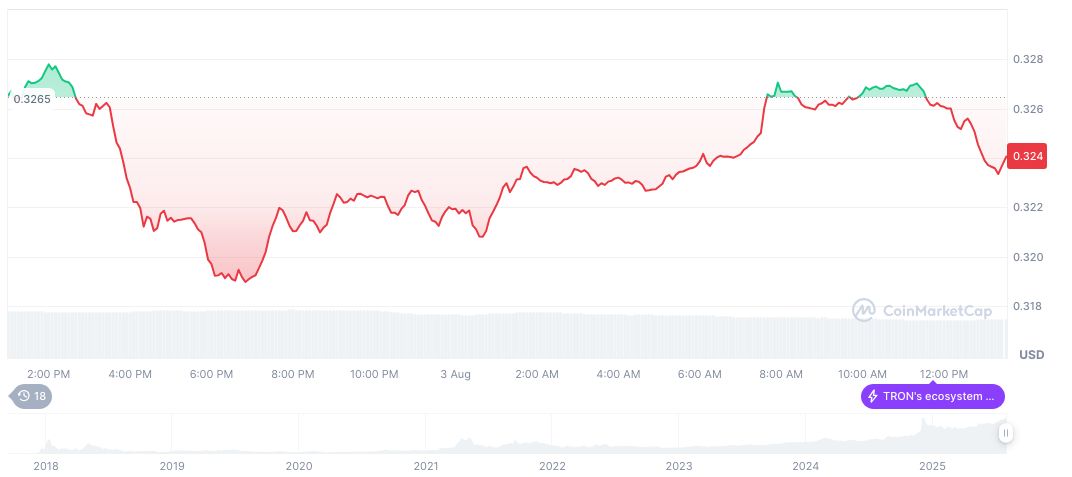
Task: Click the 12:00 PM time axis label
Action: tap(944, 374)
